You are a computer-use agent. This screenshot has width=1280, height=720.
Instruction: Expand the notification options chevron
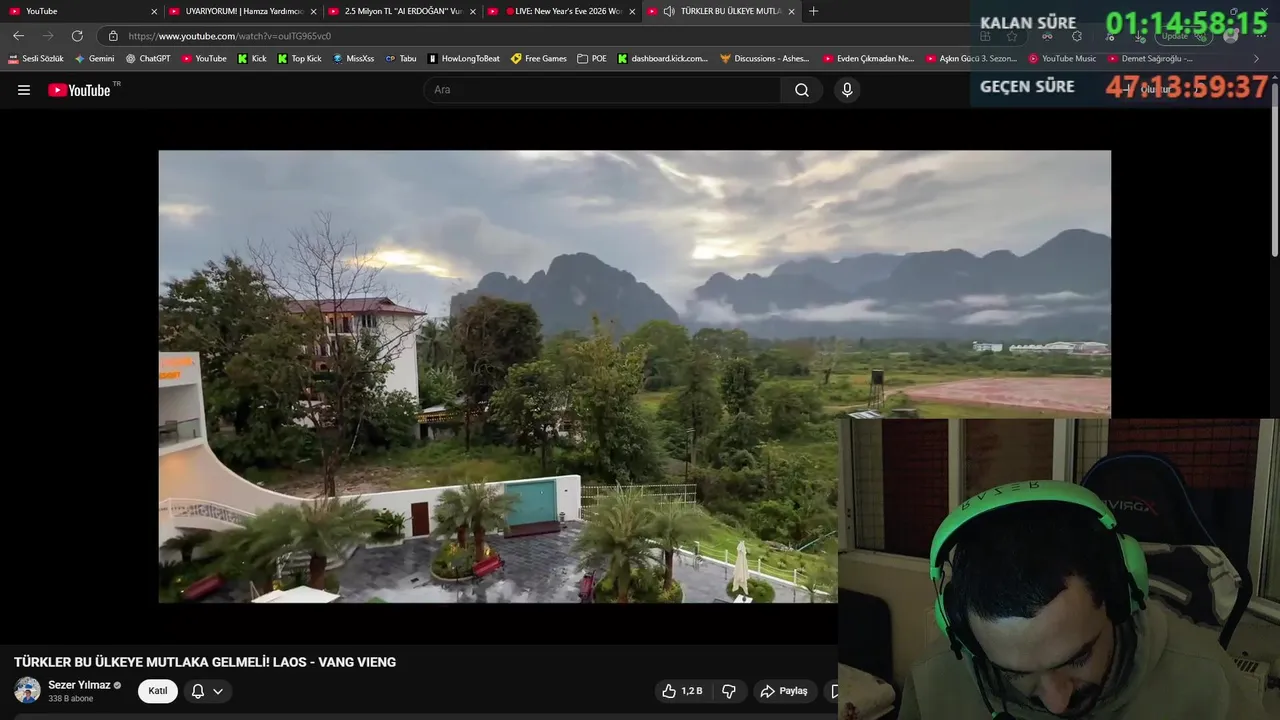click(218, 691)
